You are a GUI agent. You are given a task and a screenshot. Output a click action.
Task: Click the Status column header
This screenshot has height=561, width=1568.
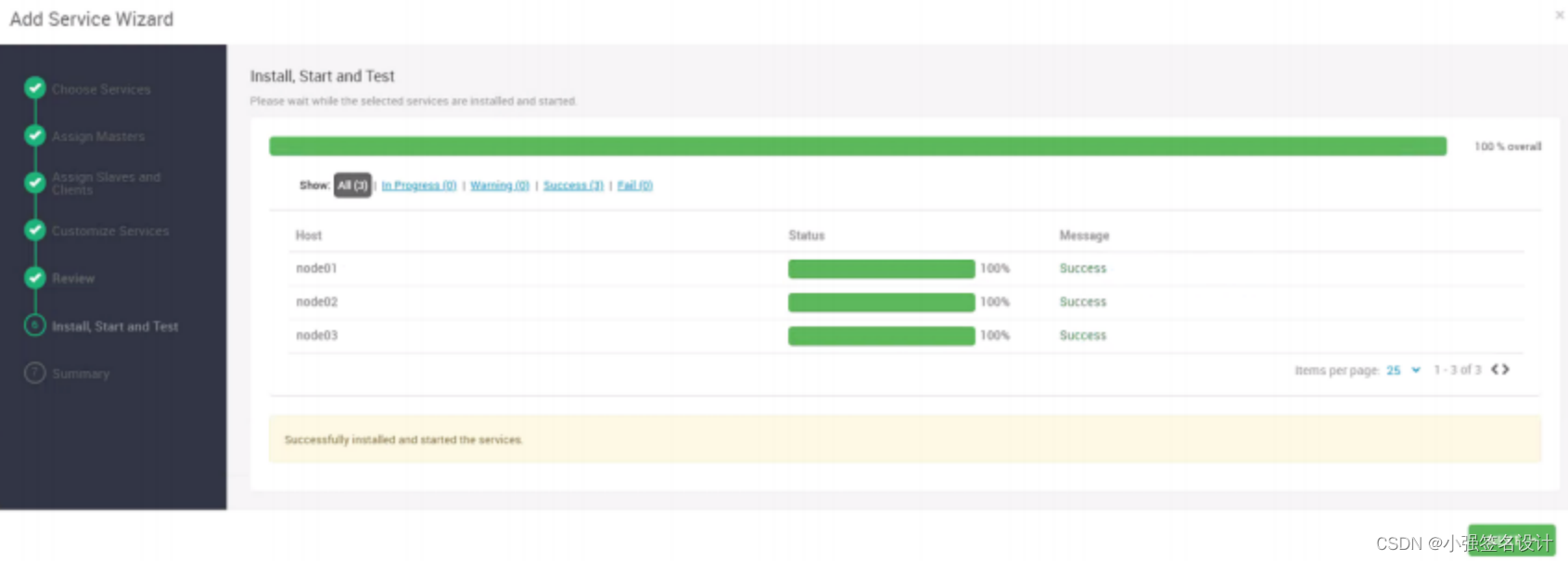[807, 236]
